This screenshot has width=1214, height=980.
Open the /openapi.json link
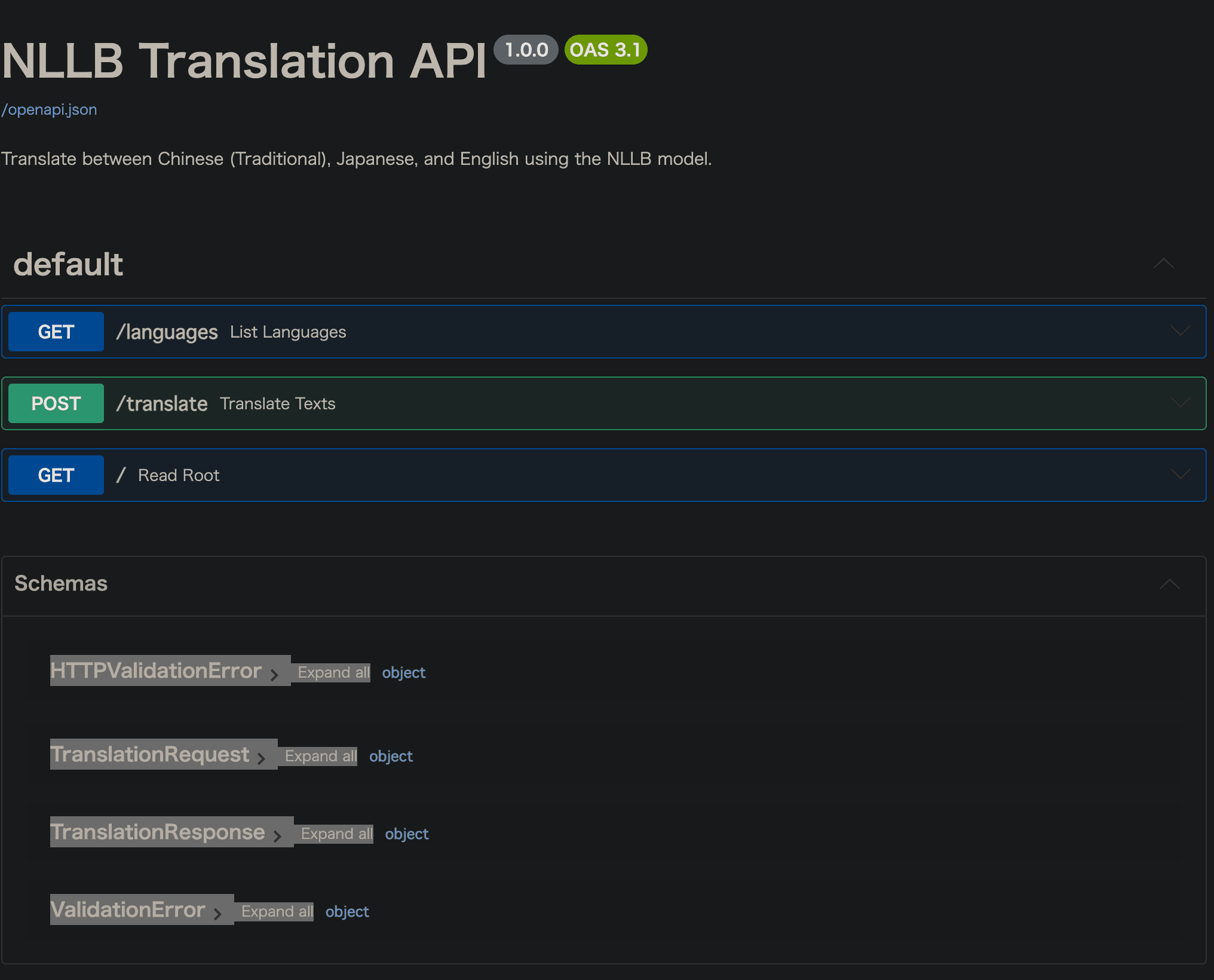point(50,110)
